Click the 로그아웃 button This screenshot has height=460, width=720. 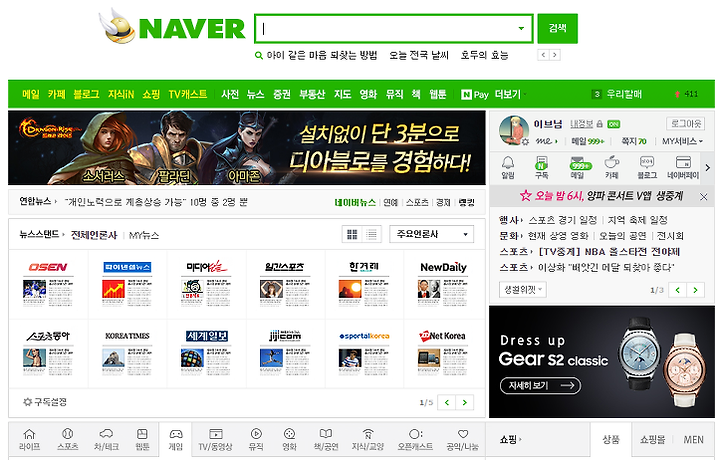coord(686,123)
